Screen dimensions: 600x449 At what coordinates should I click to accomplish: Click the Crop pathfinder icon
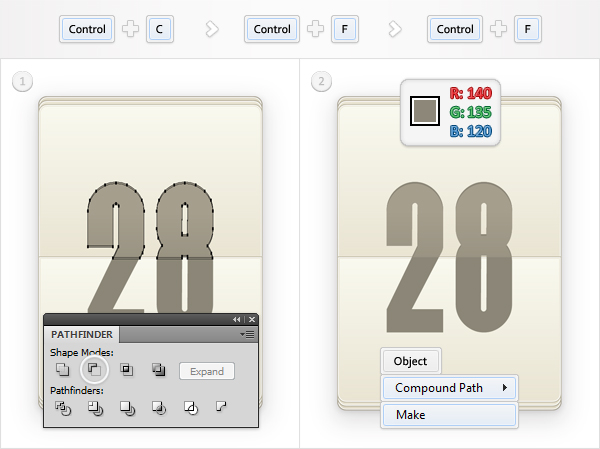159,408
